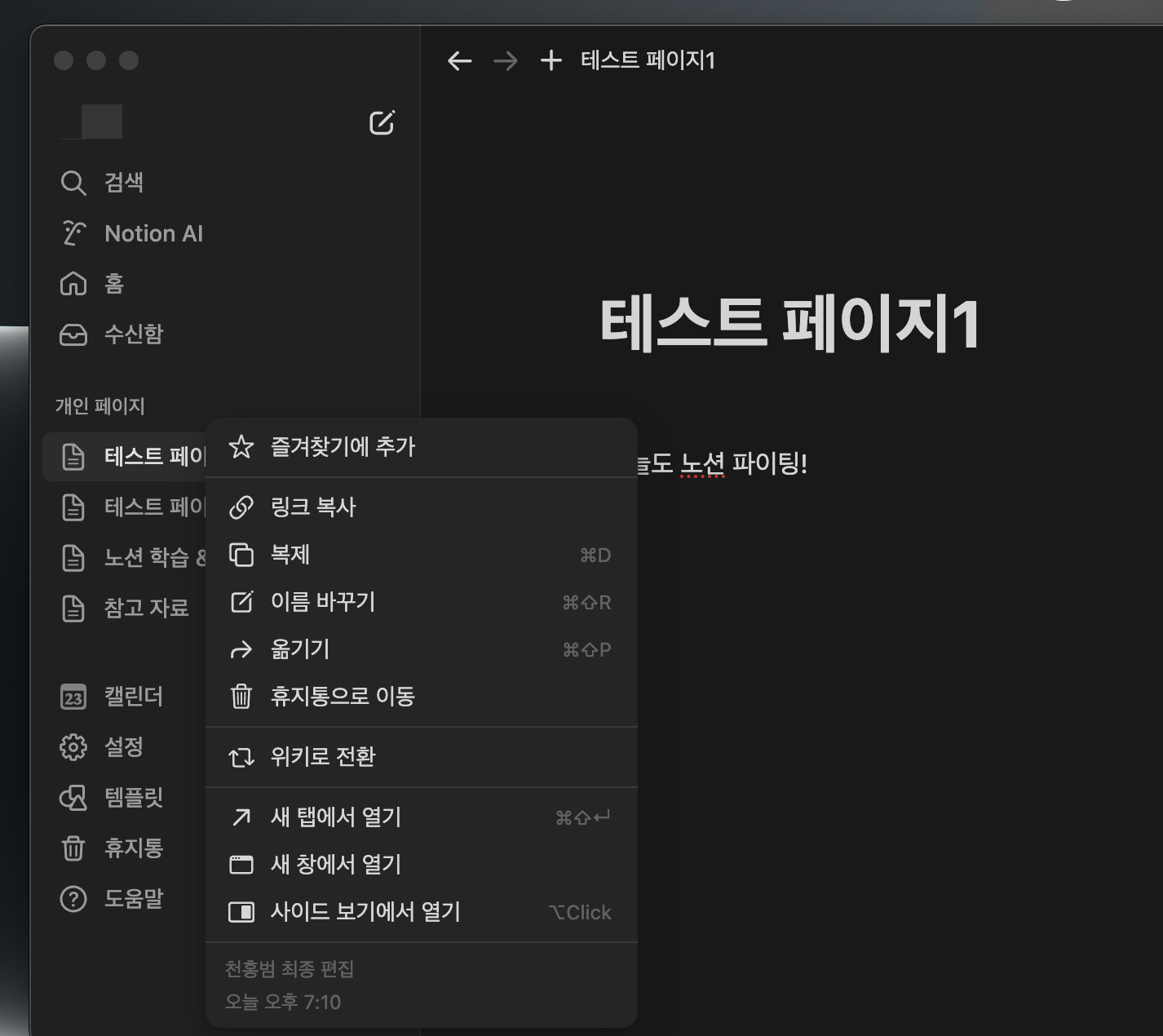Click the page icon of 참고 자료
This screenshot has height=1036, width=1163.
[x=73, y=609]
